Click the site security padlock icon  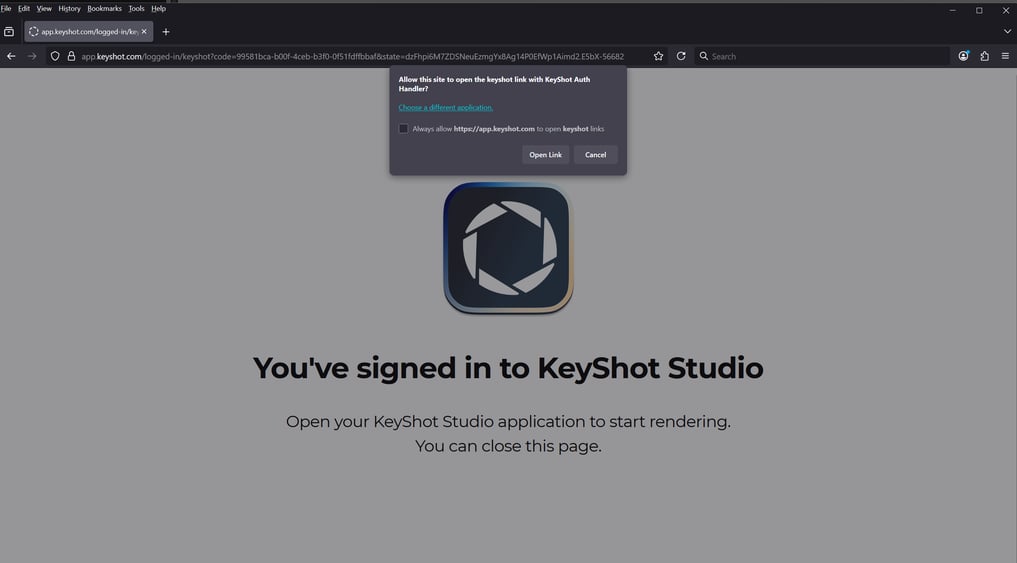coord(71,56)
